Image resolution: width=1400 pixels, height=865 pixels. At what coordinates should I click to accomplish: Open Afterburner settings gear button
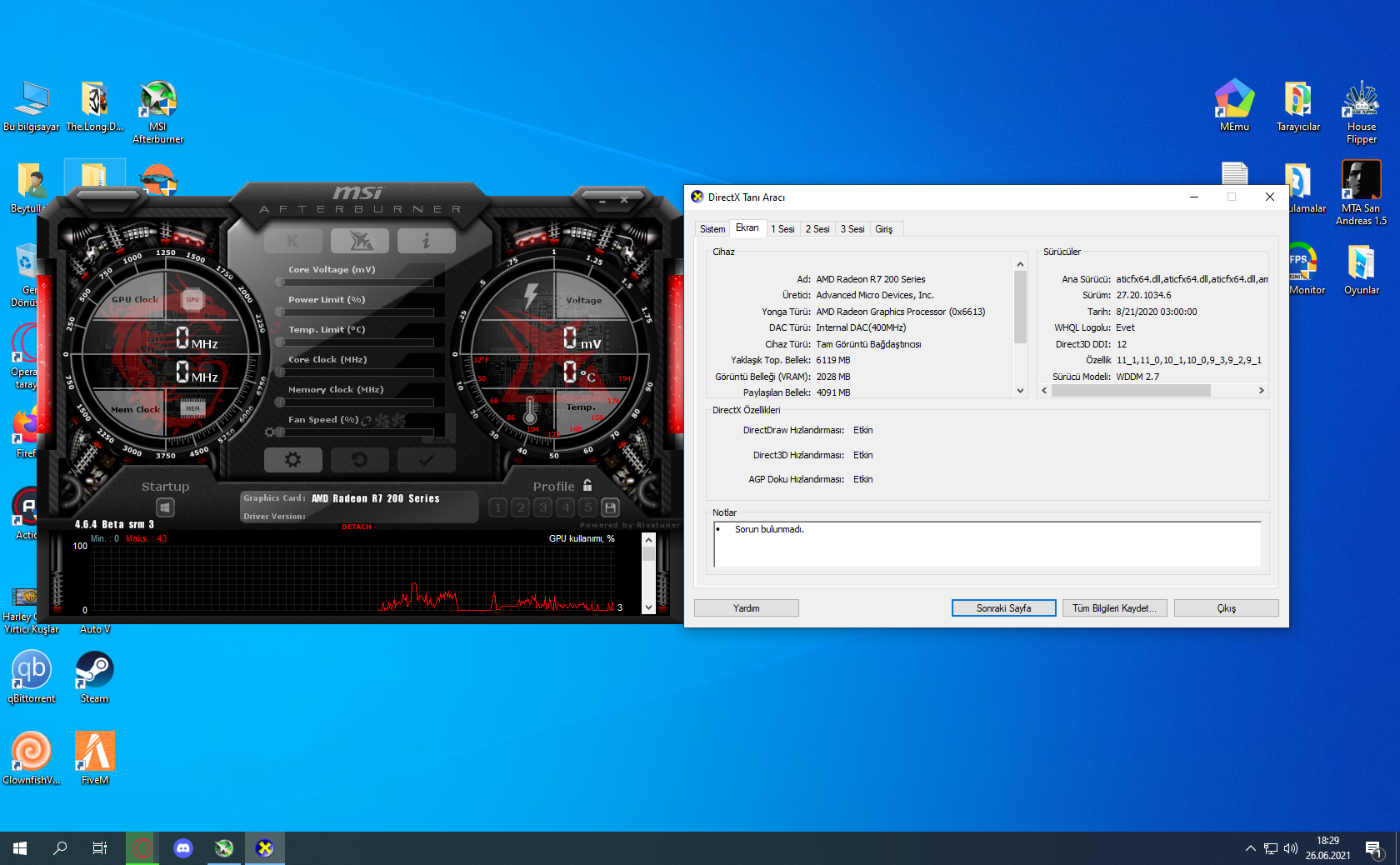pos(292,459)
